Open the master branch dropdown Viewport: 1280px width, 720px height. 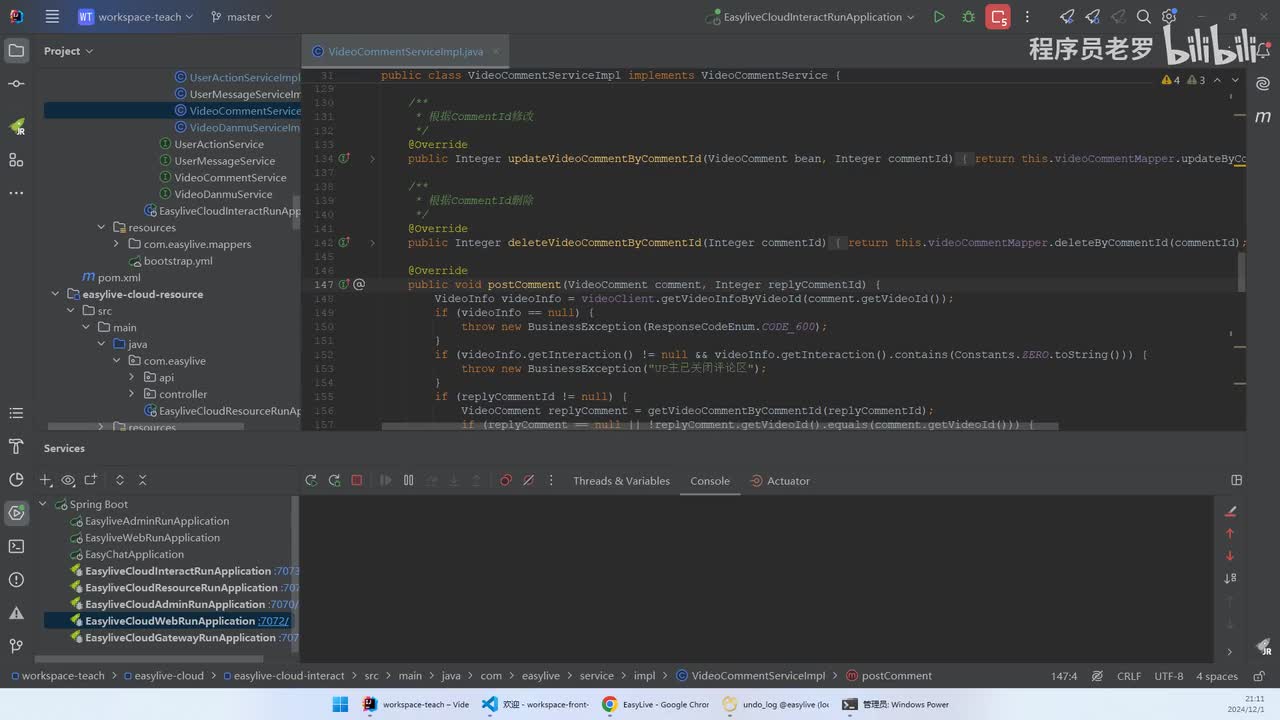point(243,17)
